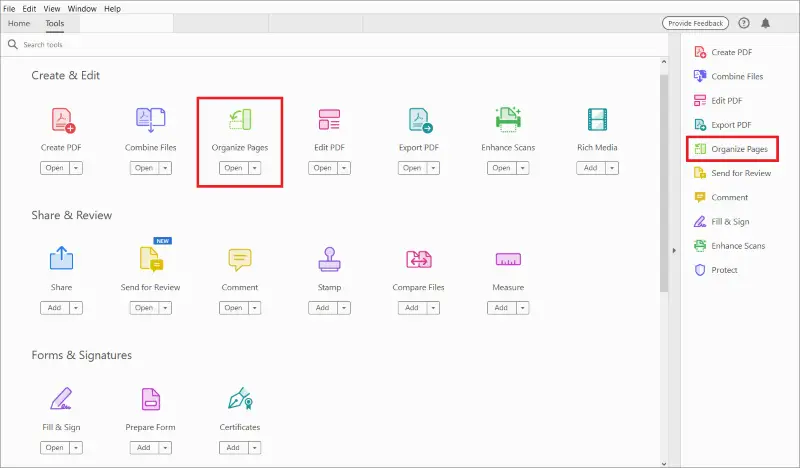
Task: Click Open button under Fill & Sign
Action: pyautogui.click(x=55, y=448)
